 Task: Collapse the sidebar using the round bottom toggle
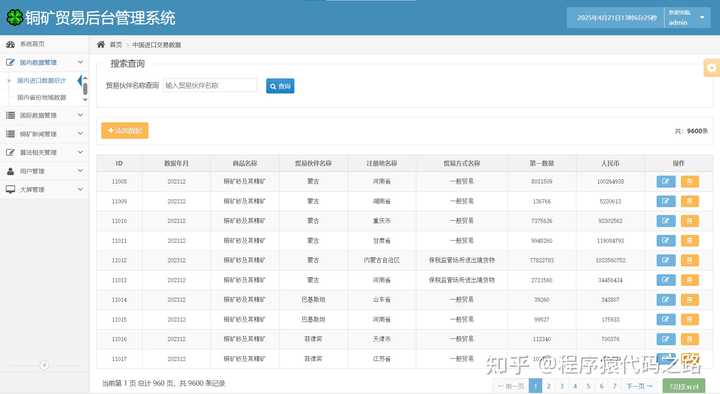(44, 366)
